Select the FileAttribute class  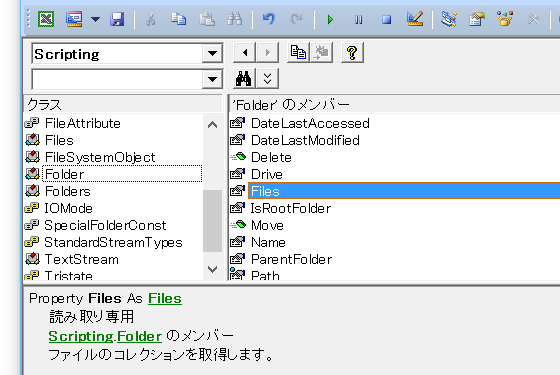point(82,123)
